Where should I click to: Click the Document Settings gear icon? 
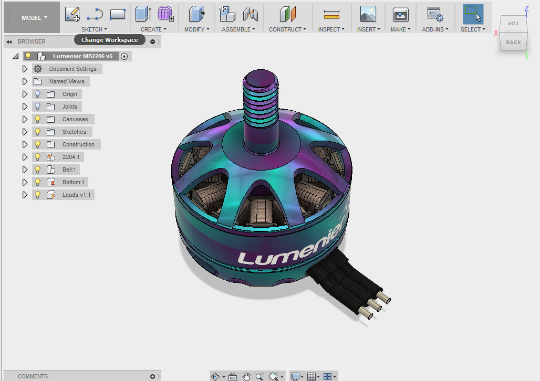pos(38,69)
